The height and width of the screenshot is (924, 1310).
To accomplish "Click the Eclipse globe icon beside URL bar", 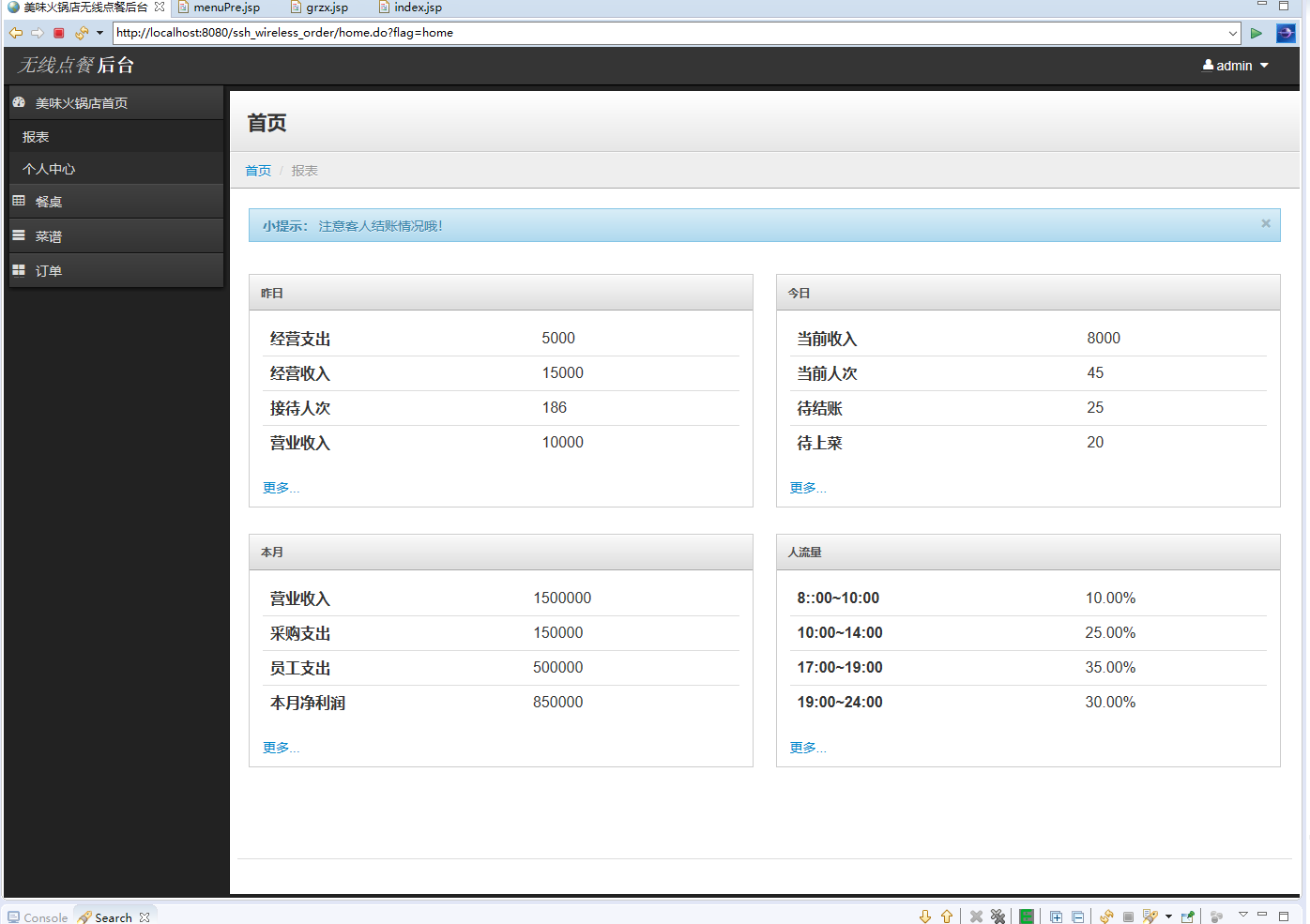I will point(1286,33).
